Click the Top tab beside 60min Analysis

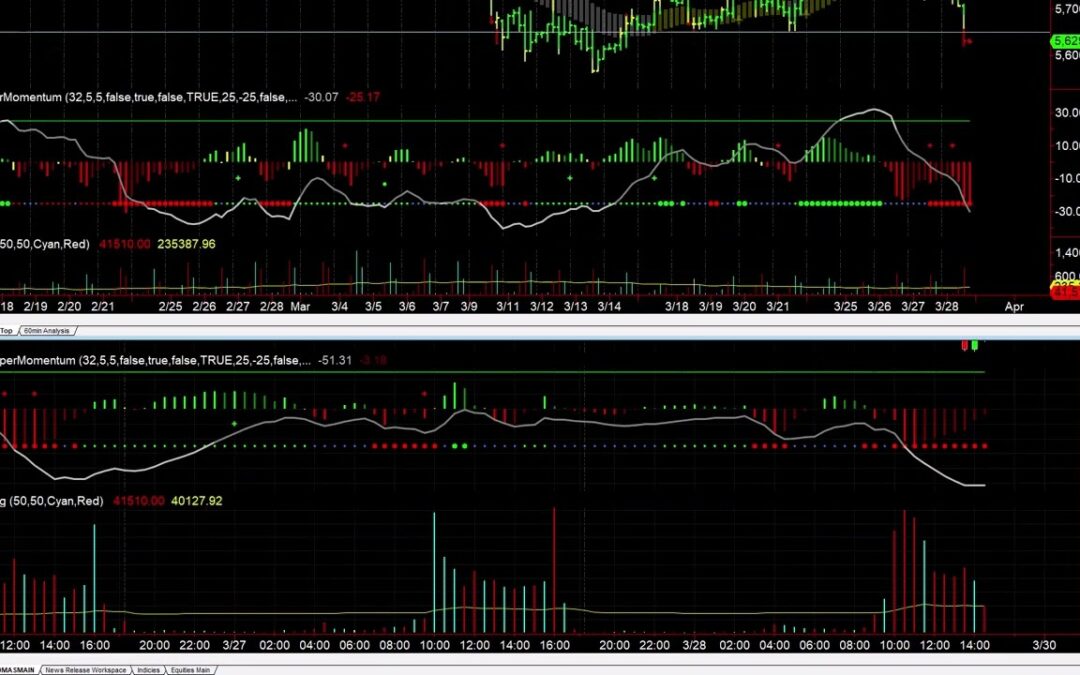tap(7, 330)
